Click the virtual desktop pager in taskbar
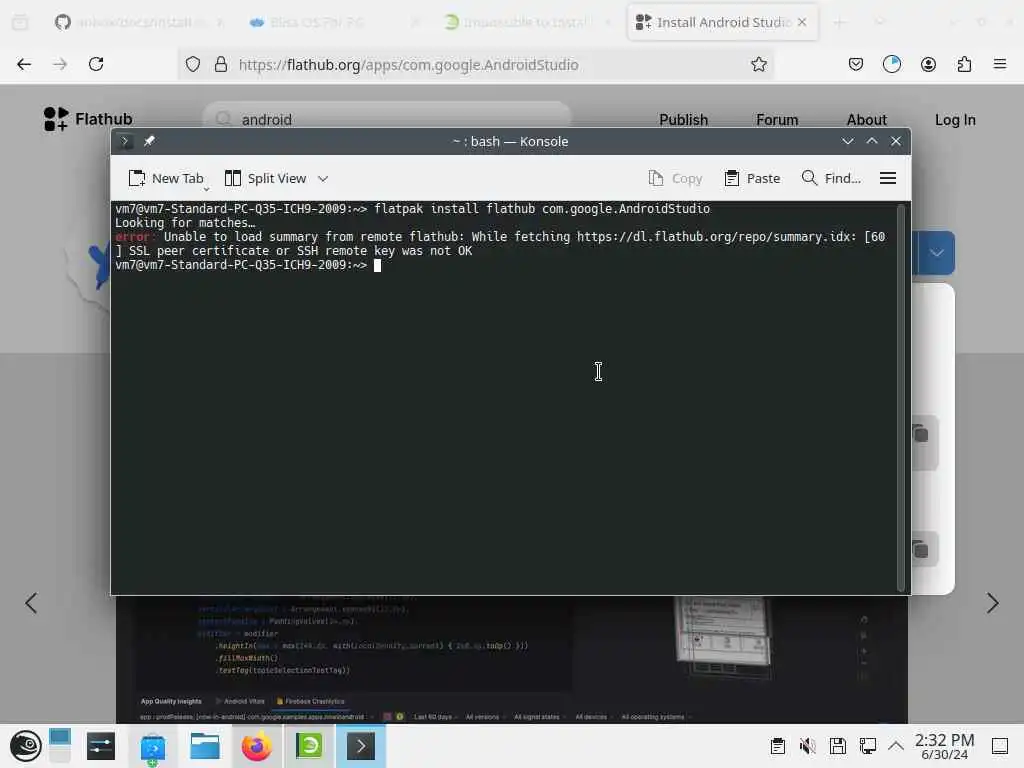Viewport: 1024px width, 768px height. (59, 746)
